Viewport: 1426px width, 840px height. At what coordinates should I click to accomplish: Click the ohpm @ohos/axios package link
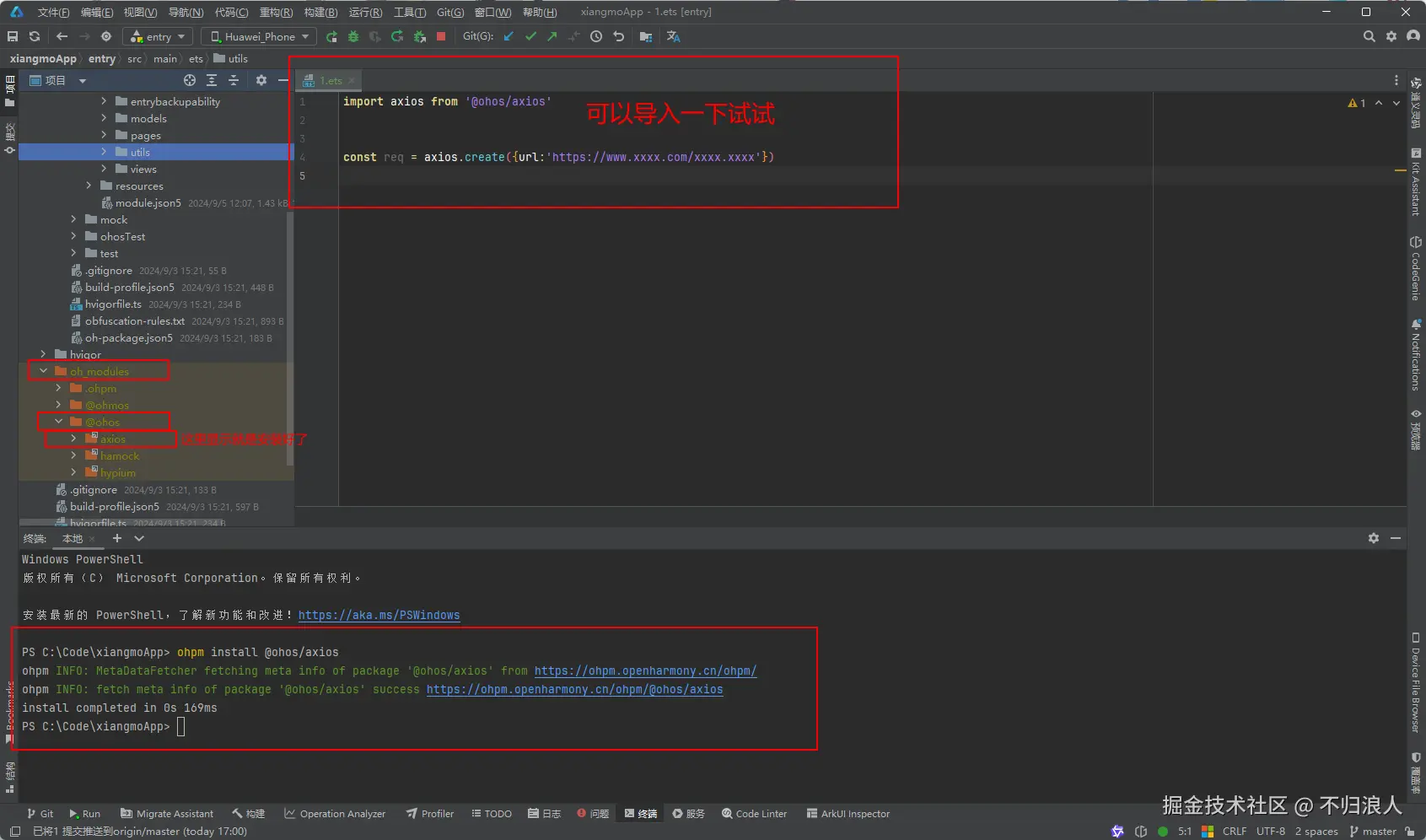[x=574, y=690]
